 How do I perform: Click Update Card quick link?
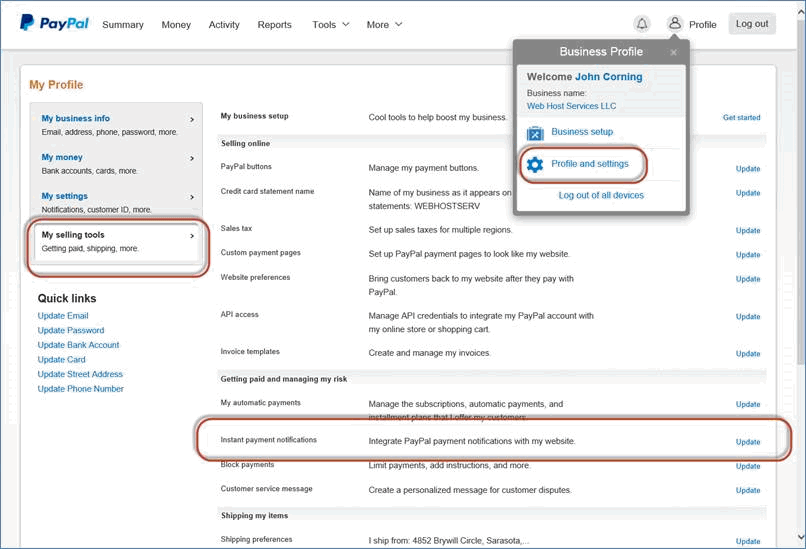61,360
